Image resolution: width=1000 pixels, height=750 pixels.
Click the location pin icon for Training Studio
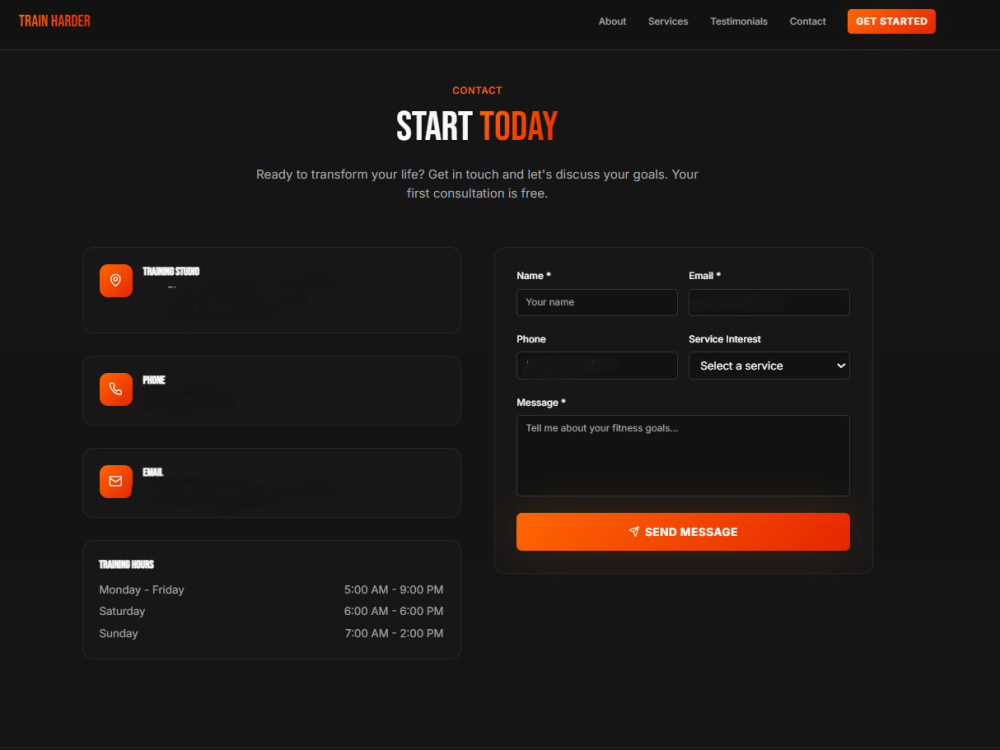click(x=115, y=281)
